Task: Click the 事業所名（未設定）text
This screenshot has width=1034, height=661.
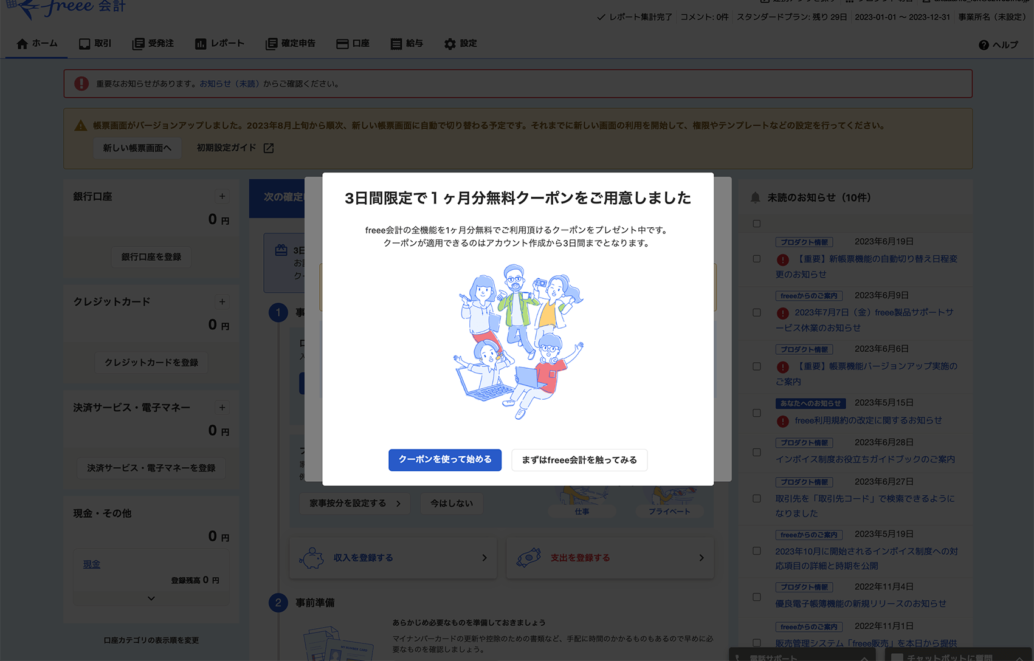Action: point(992,17)
